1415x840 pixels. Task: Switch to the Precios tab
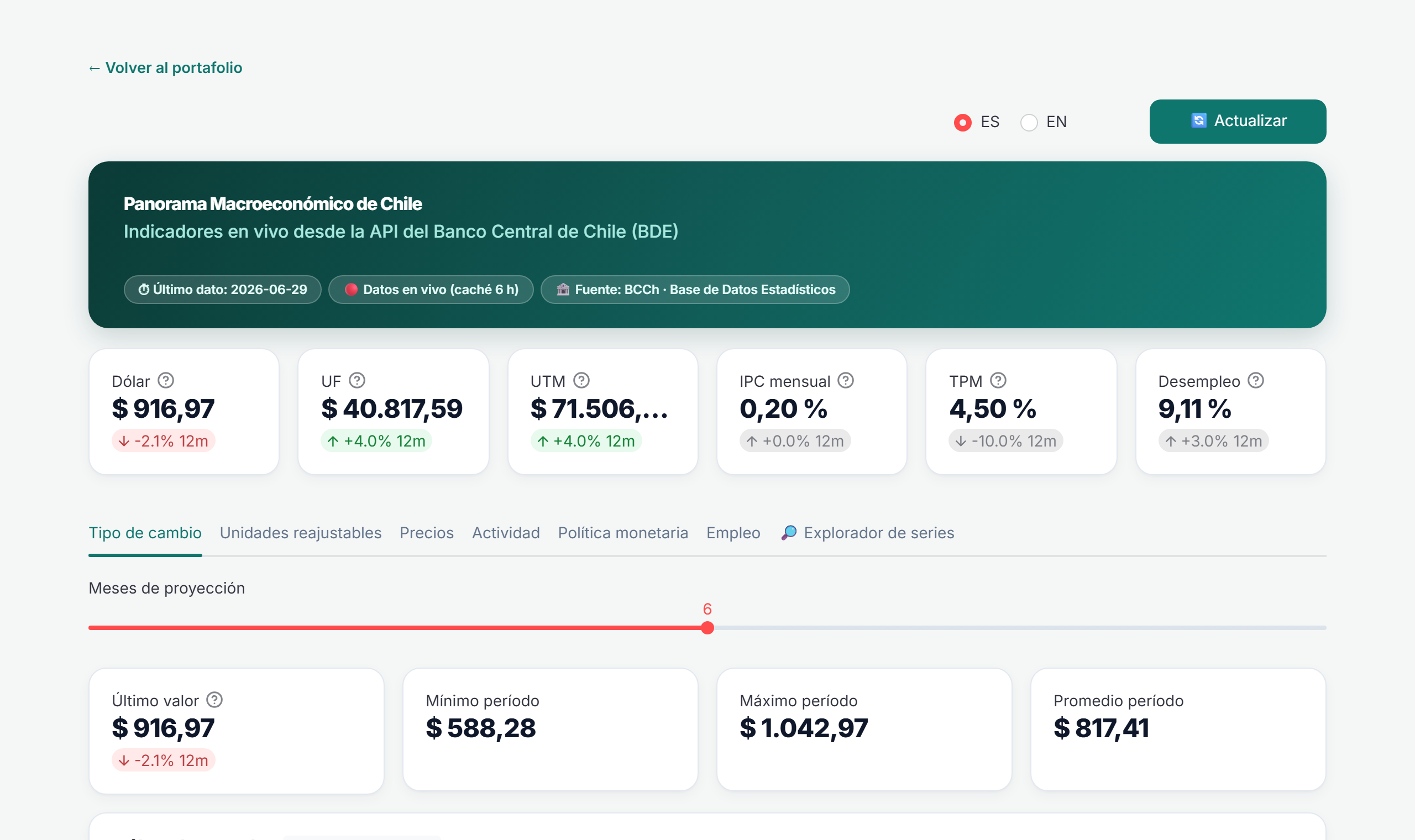coord(427,533)
